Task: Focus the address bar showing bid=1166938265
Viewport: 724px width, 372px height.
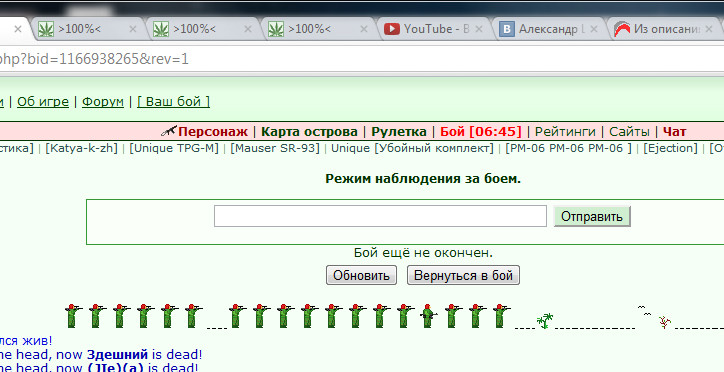Action: coord(362,59)
